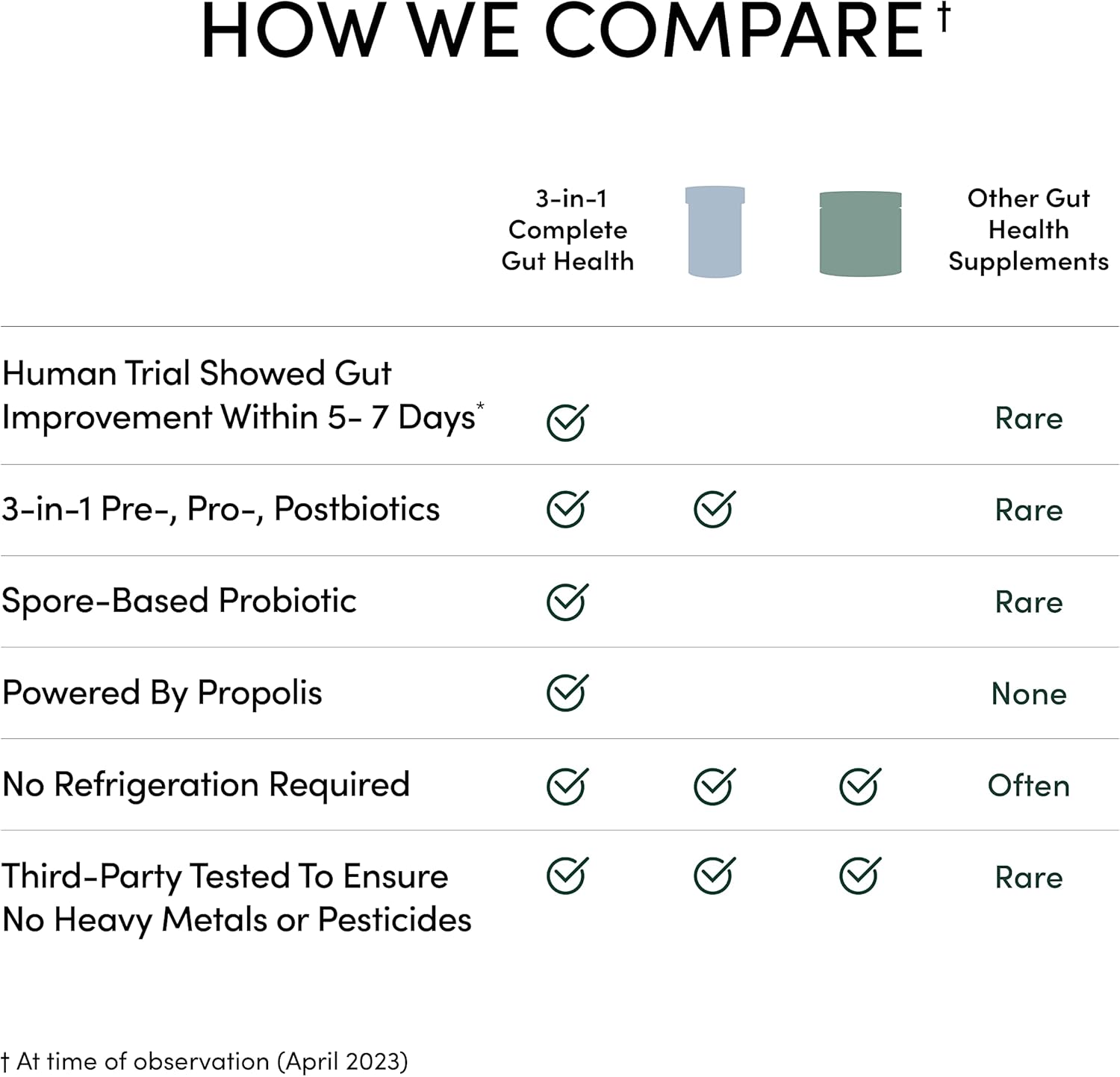Viewport: 1120px width, 1077px height.
Task: Click Third-Party Tested checkmark under green jar
Action: coord(860,875)
